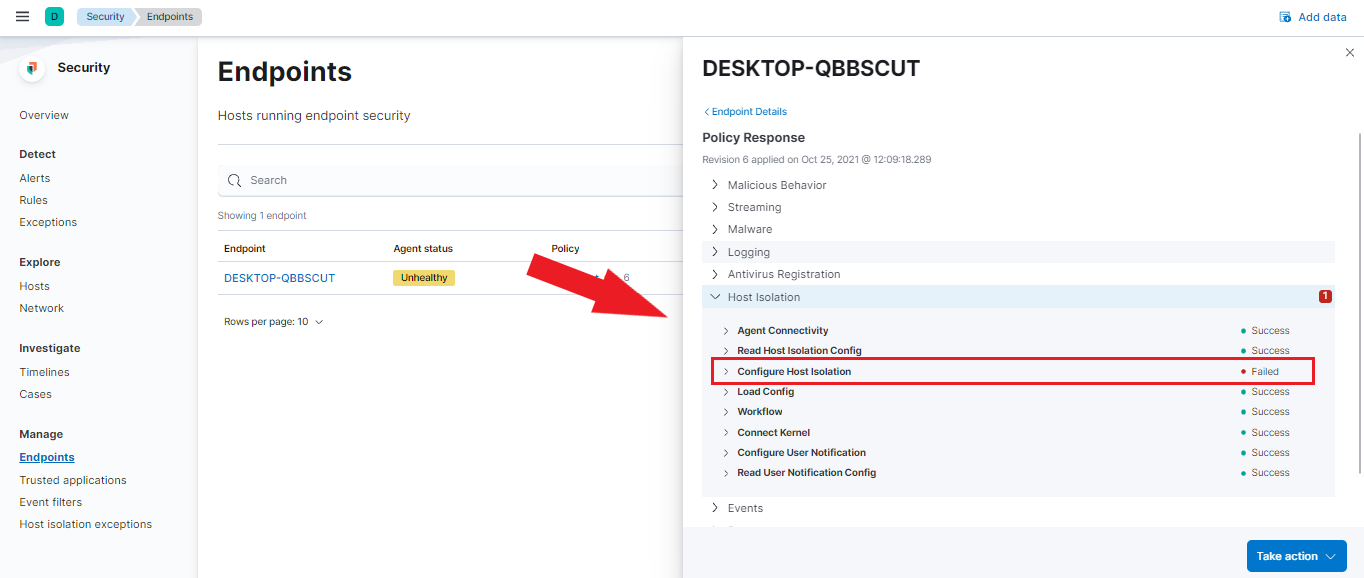
Task: Click the Unhealthy agent status badge
Action: pyautogui.click(x=424, y=278)
